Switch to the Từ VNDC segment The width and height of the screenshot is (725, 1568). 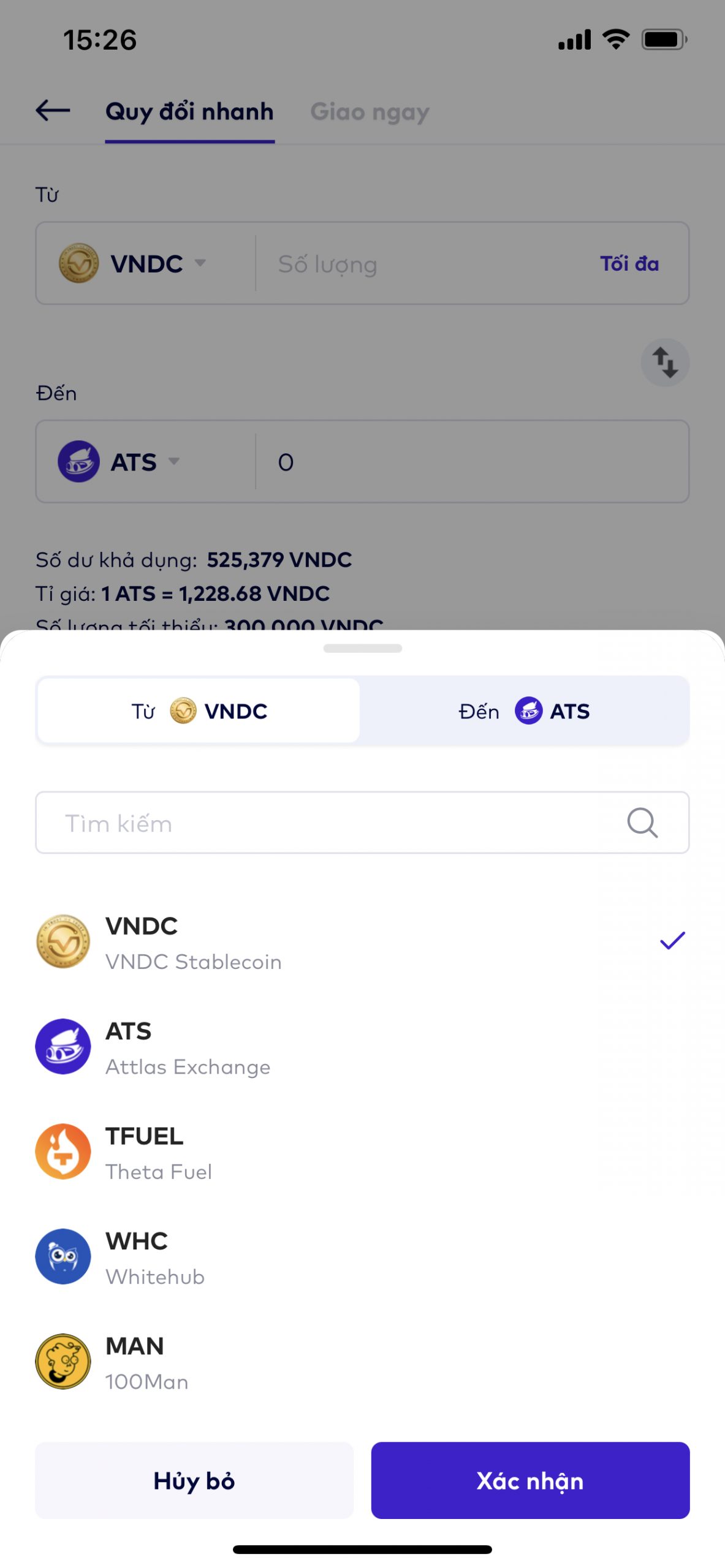tap(199, 711)
